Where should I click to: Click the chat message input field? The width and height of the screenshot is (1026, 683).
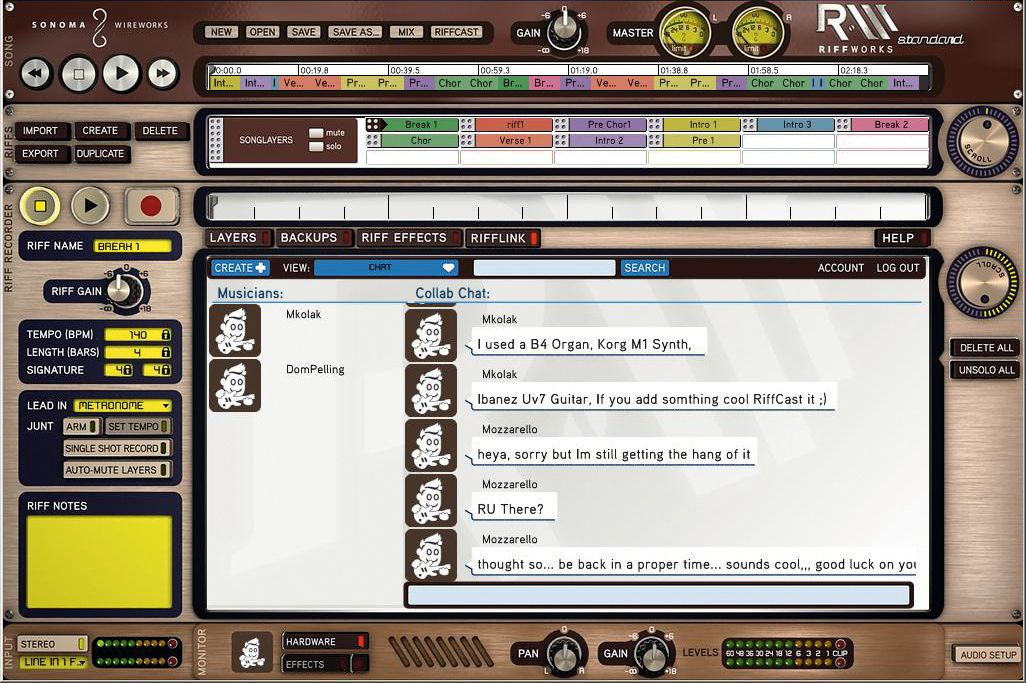pos(658,595)
